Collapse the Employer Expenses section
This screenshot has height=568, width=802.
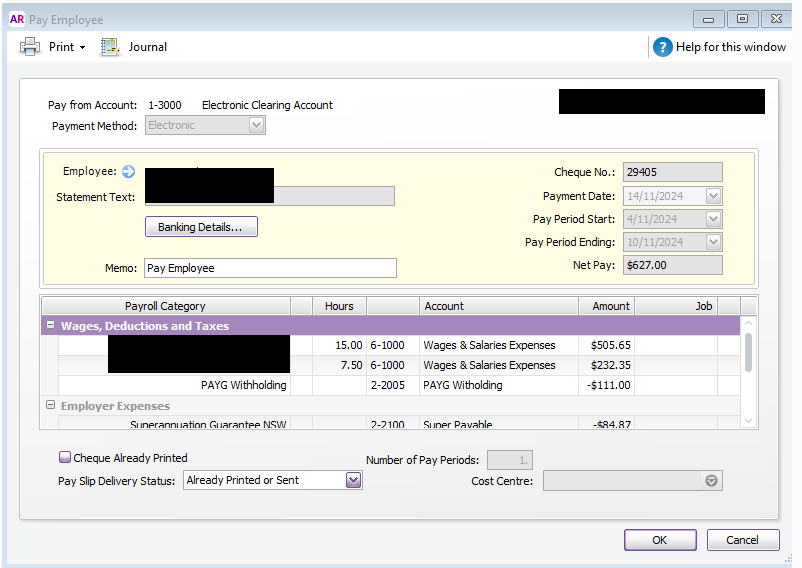(50, 406)
